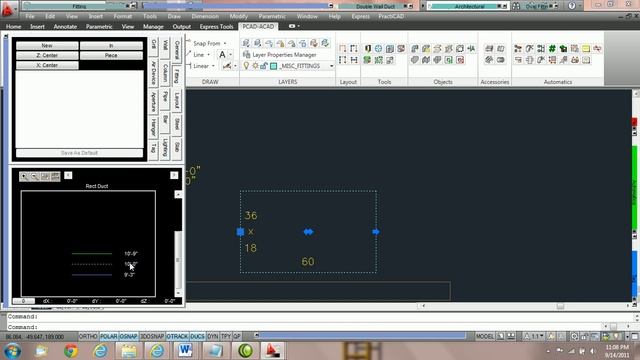The width and height of the screenshot is (640, 360).
Task: Click the X: Center button
Action: 47,65
